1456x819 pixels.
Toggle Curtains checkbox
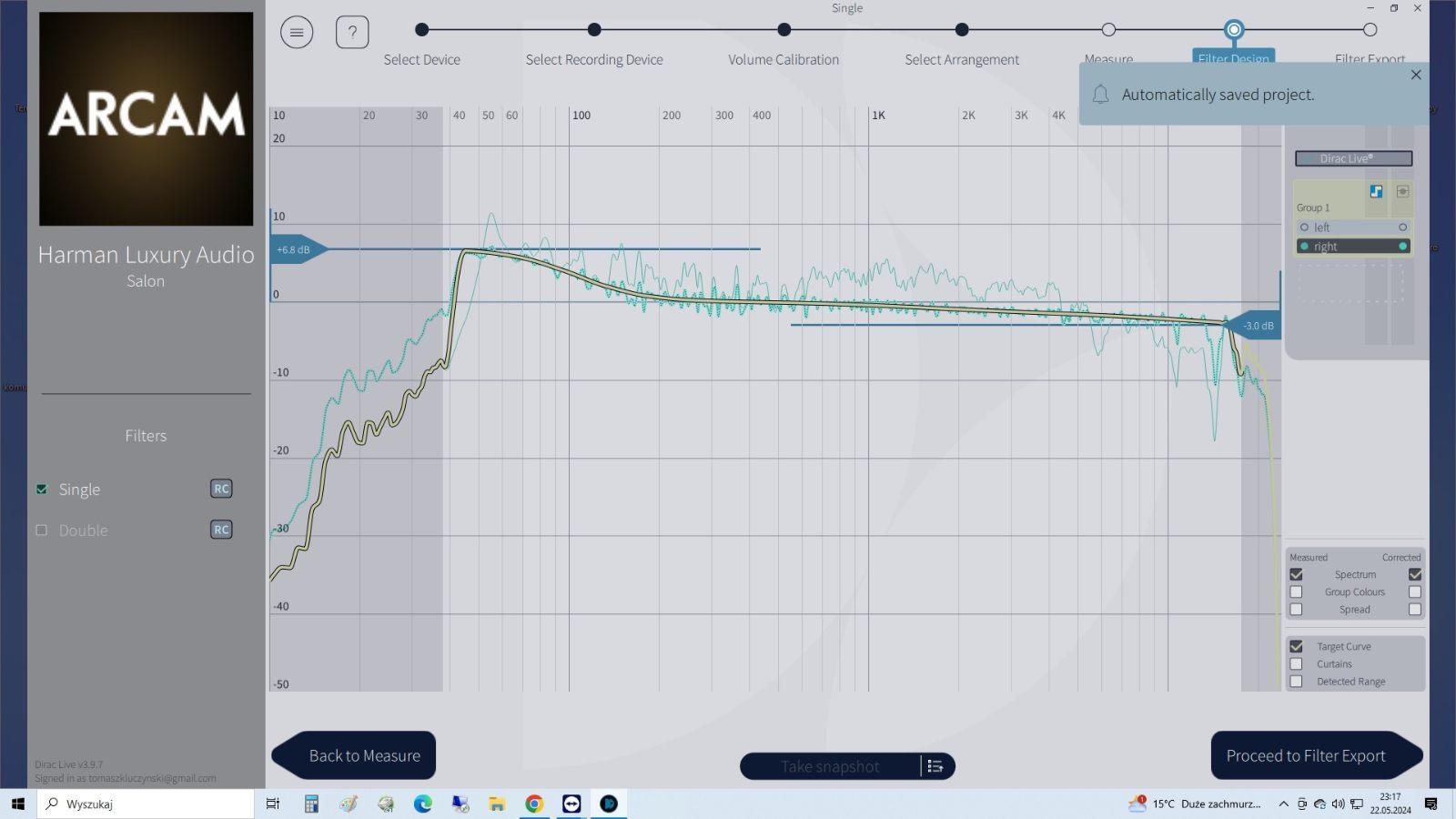pos(1296,664)
